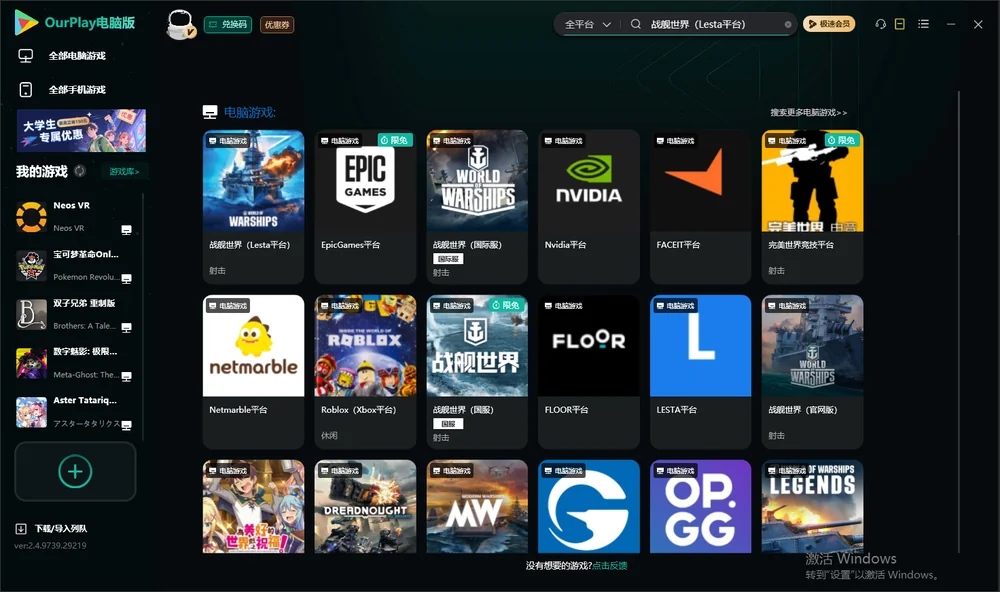Click the search magnifier icon

click(635, 24)
